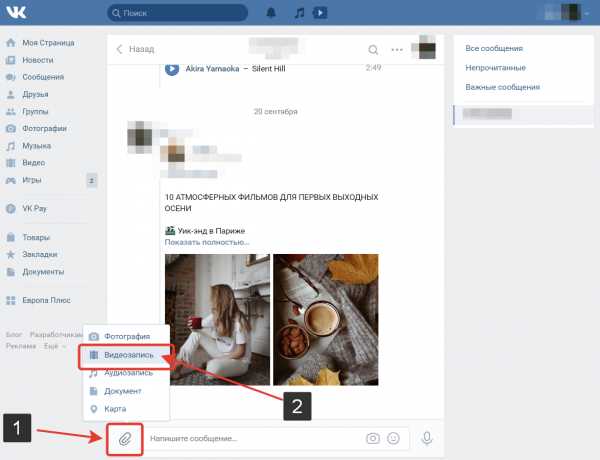Click the Видео sidebar film icon

(11, 163)
